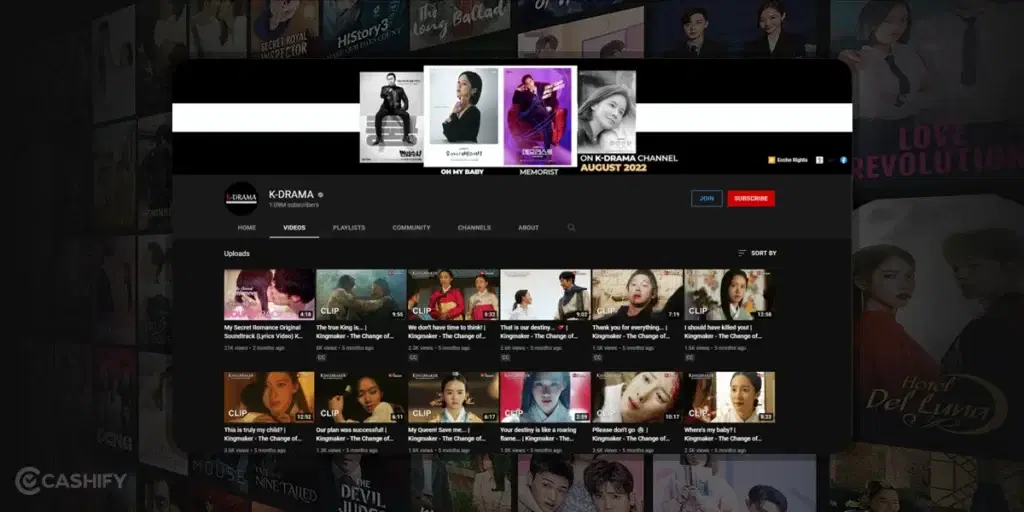1024x512 pixels.
Task: Open 'The true King is...' video title
Action: pyautogui.click(x=355, y=332)
